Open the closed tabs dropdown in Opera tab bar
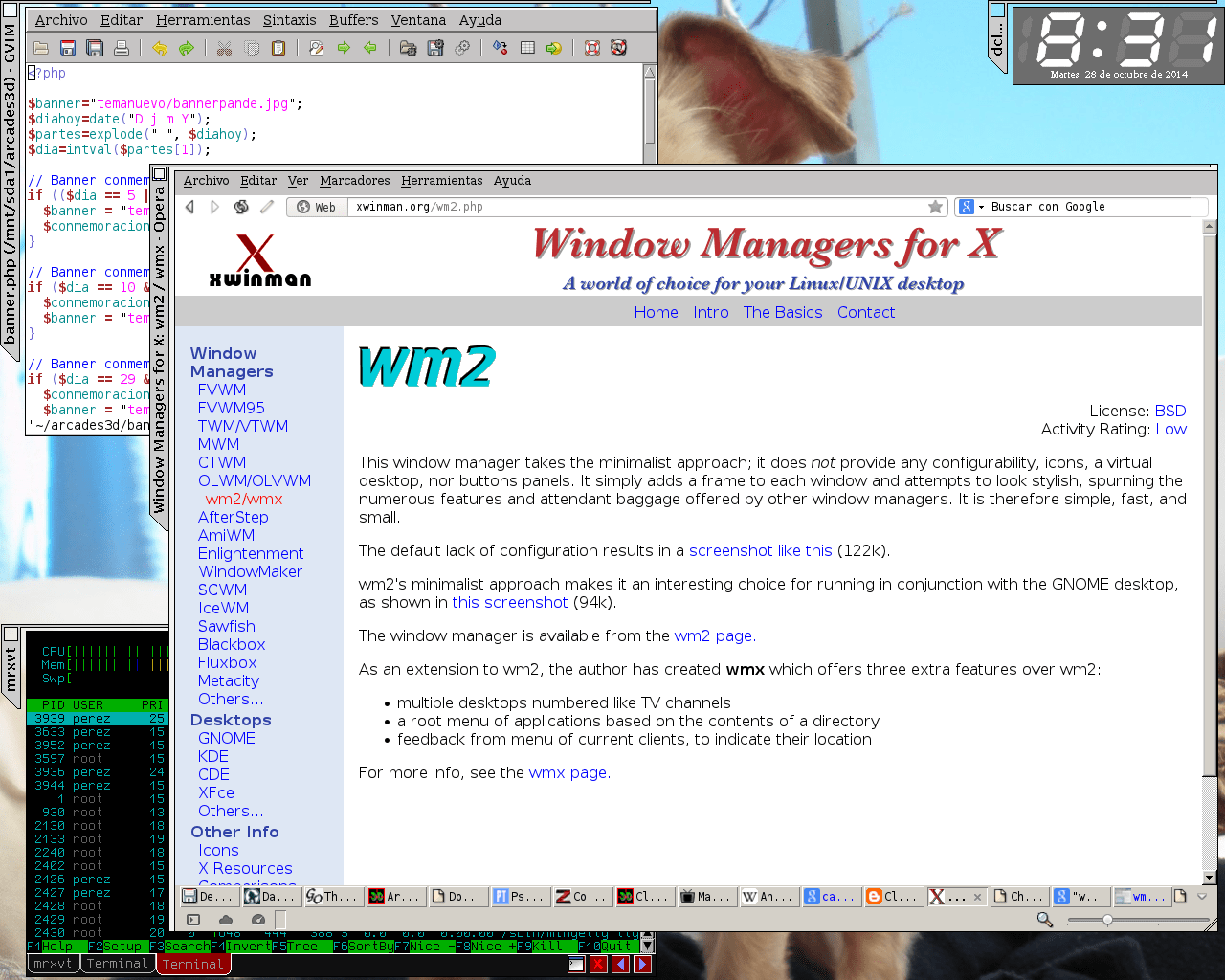The height and width of the screenshot is (980, 1225). [x=1203, y=897]
